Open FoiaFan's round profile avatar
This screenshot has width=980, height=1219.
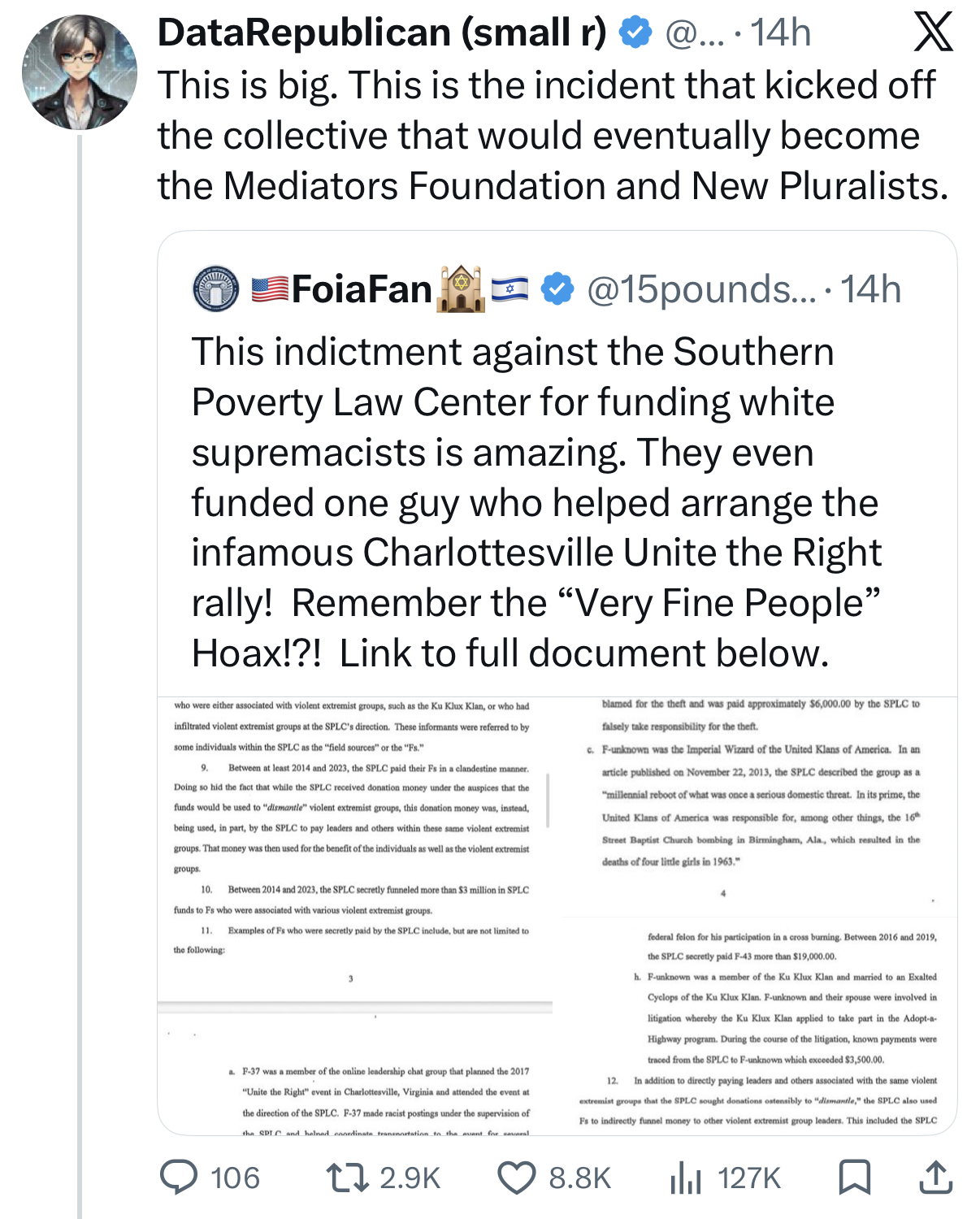click(216, 289)
